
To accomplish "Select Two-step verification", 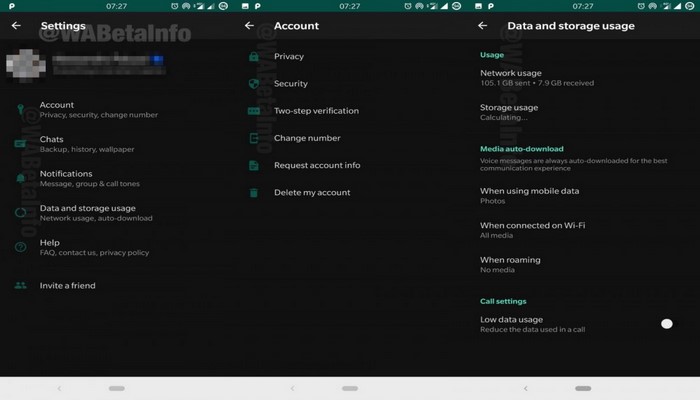I will coord(316,111).
